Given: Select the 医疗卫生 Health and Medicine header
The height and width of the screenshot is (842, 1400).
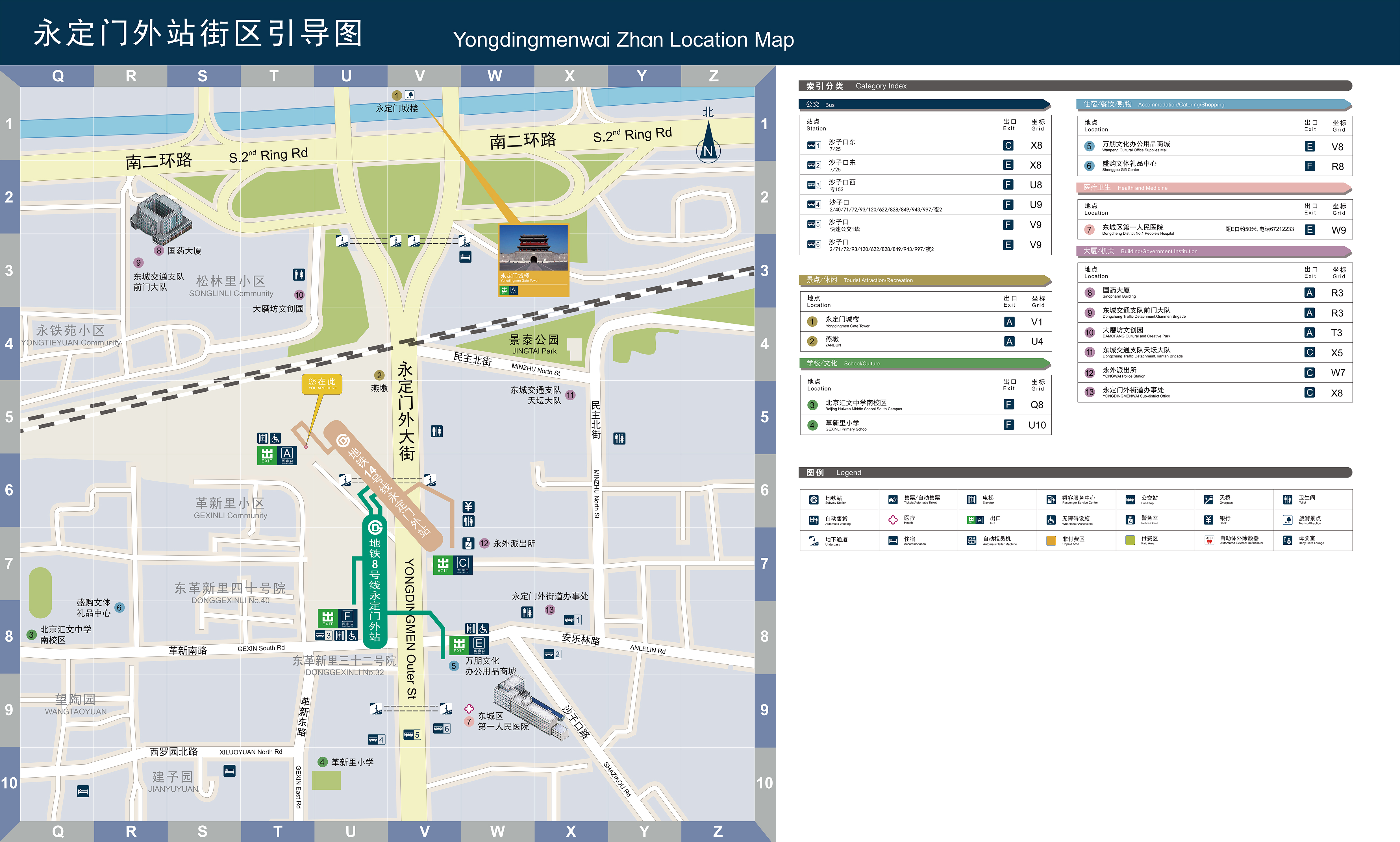Looking at the screenshot, I should point(1214,188).
